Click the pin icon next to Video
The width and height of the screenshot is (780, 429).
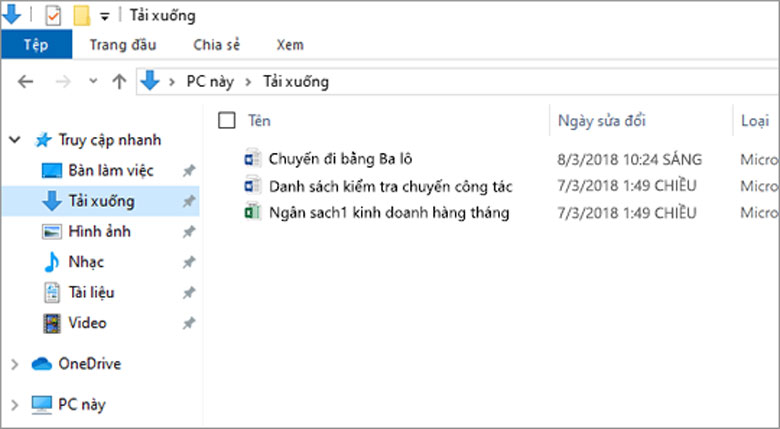(x=189, y=323)
